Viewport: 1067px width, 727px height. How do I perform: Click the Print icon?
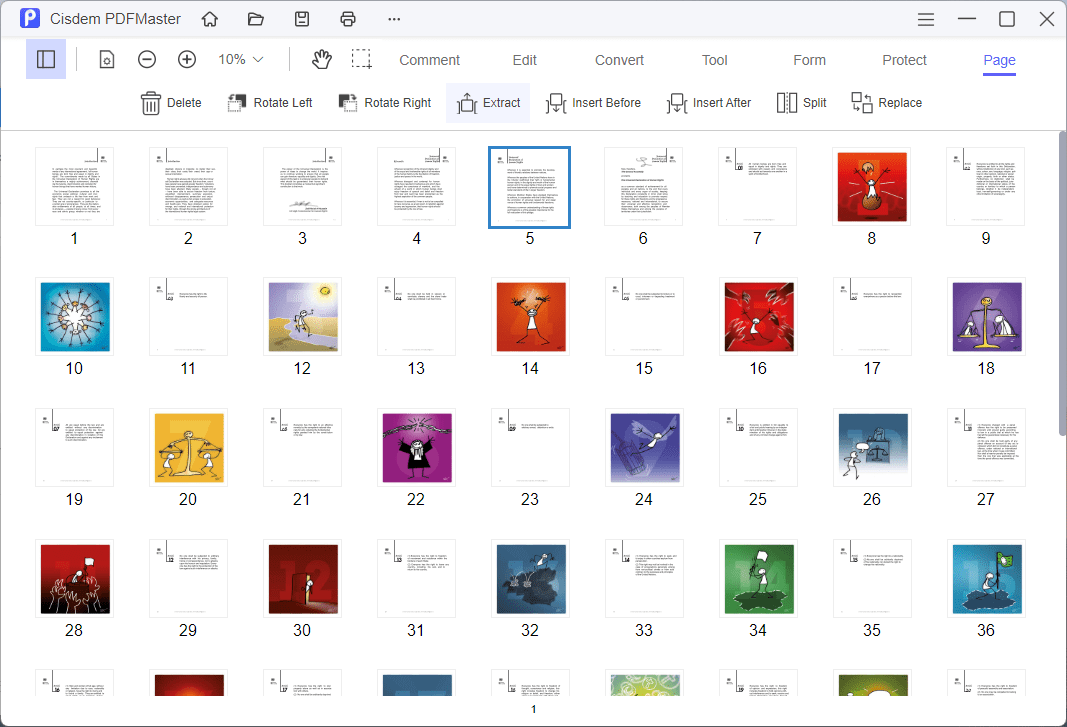coord(348,19)
